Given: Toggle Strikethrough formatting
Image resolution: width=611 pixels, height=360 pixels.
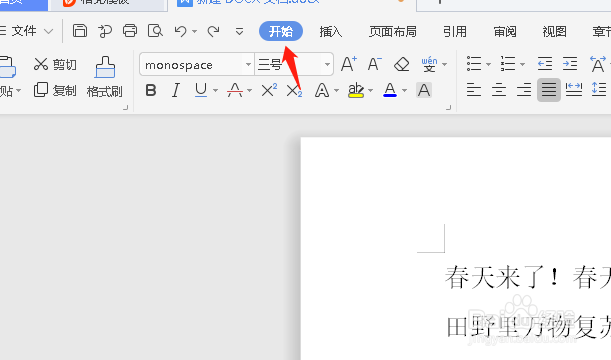Looking at the screenshot, I should 235,90.
